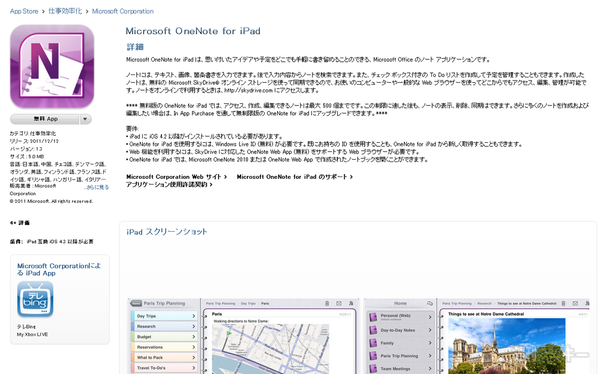The width and height of the screenshot is (600, 374).
Task: Click the Paris map screenshot thumbnail
Action: coord(271,349)
